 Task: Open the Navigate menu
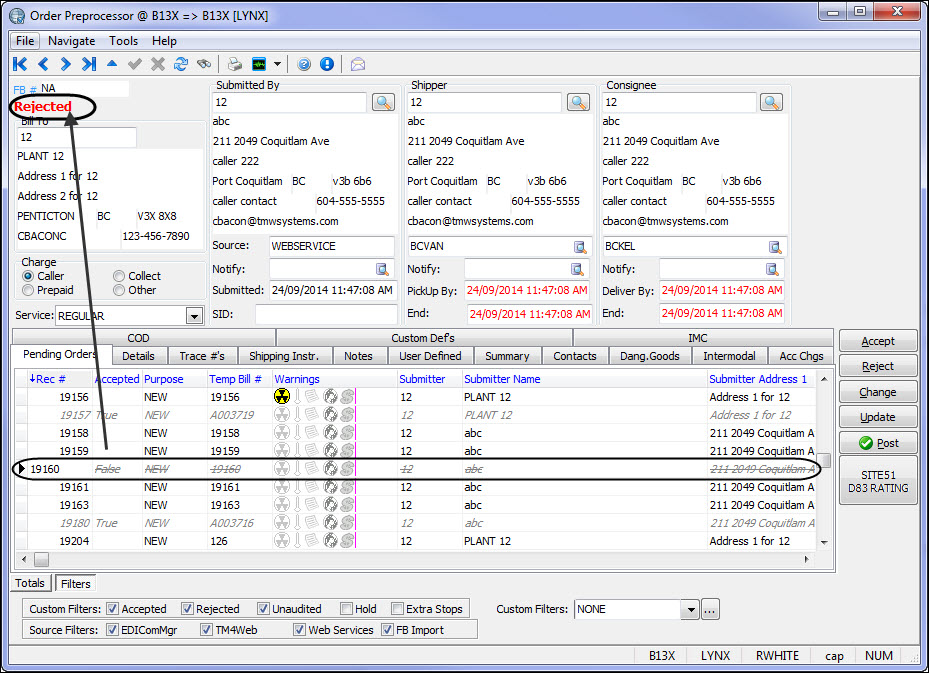tap(71, 41)
